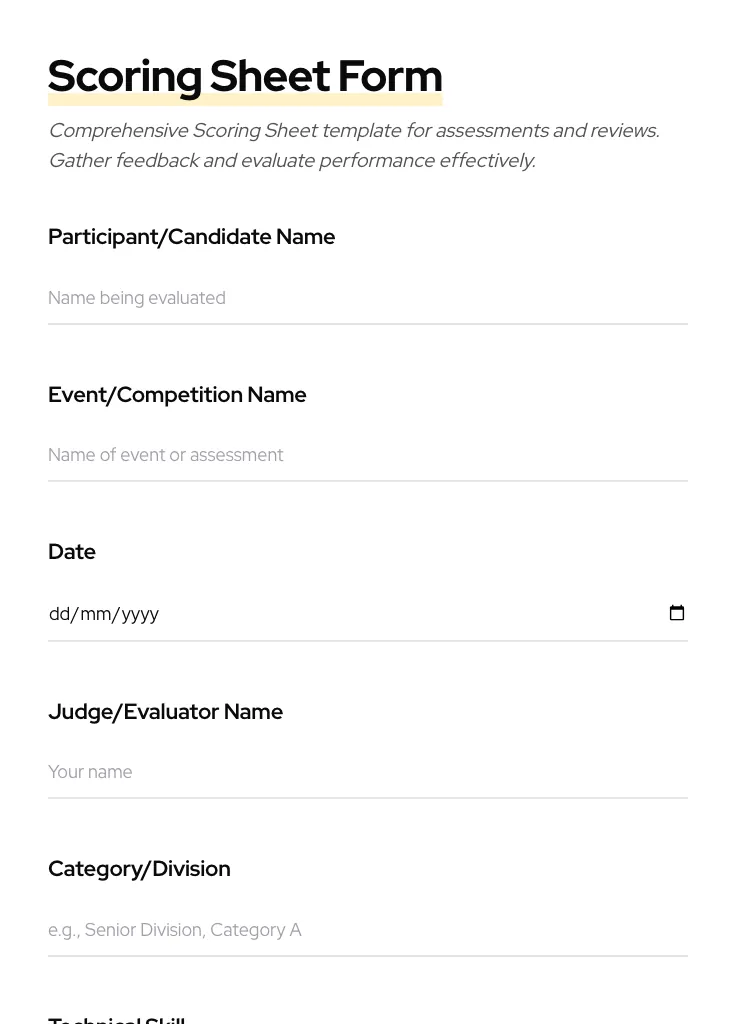The width and height of the screenshot is (736, 1024).
Task: Click the partially visible Technical Skill label
Action: point(116,1019)
